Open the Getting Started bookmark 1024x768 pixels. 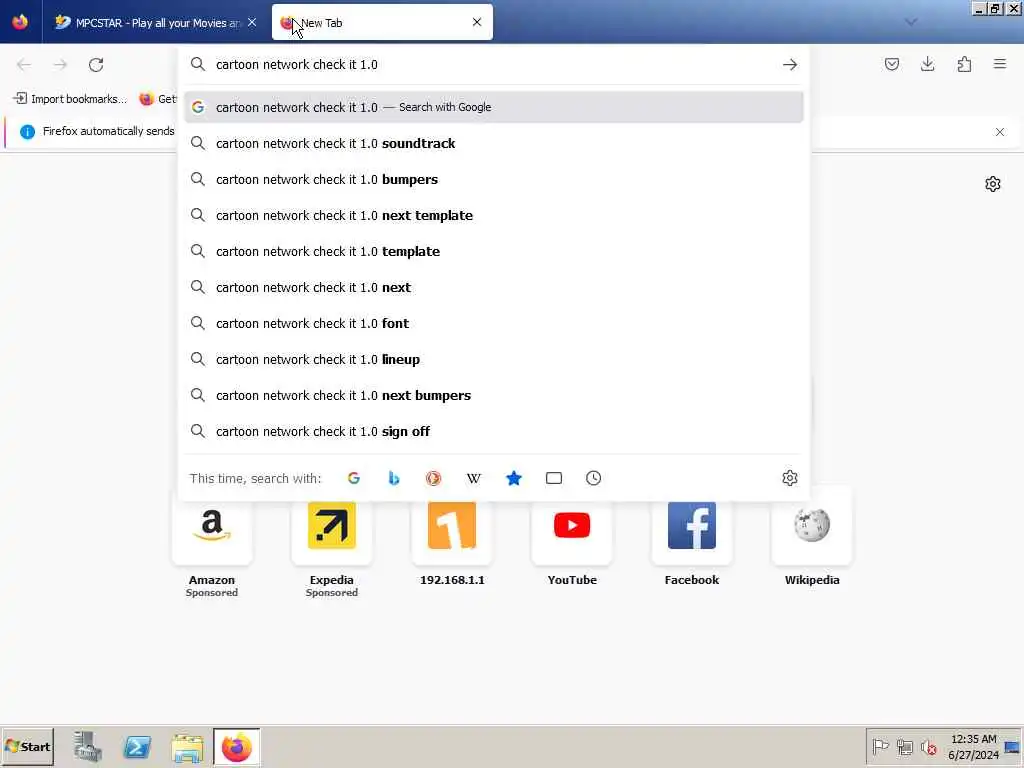(x=157, y=99)
